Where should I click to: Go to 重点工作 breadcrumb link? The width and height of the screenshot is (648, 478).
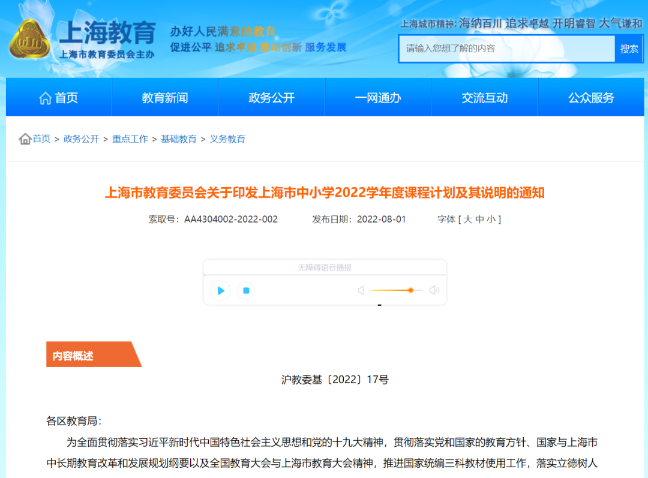pyautogui.click(x=130, y=139)
